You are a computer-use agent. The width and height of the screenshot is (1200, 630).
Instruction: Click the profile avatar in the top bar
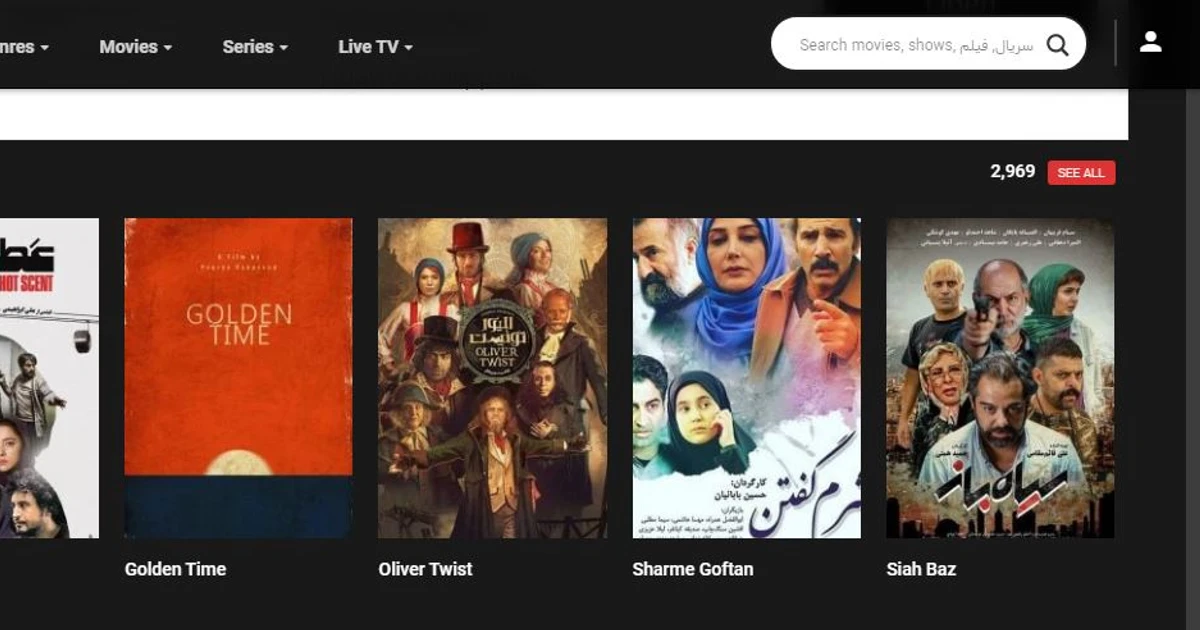coord(1151,42)
